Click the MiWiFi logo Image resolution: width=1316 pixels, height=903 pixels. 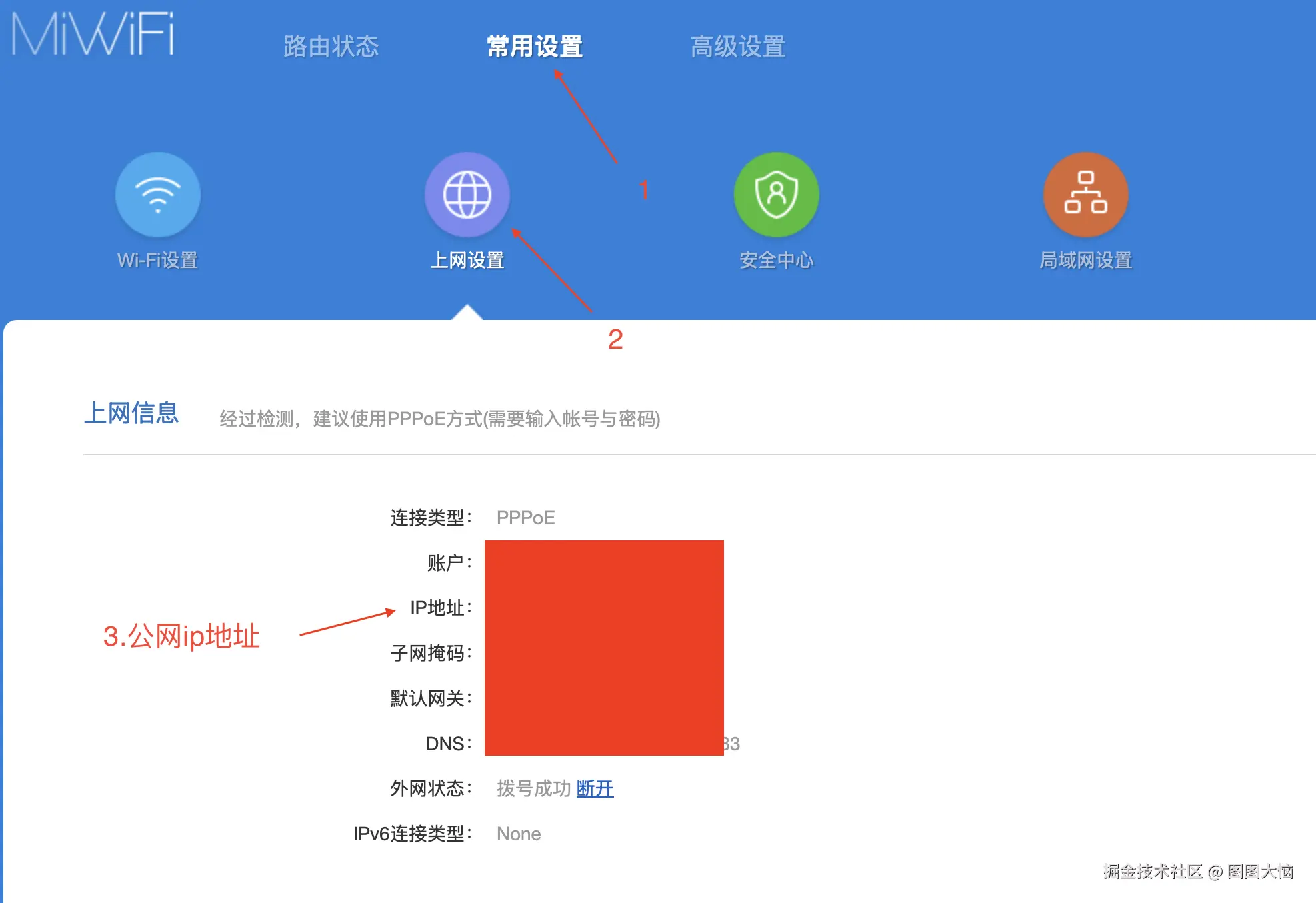pos(93,35)
